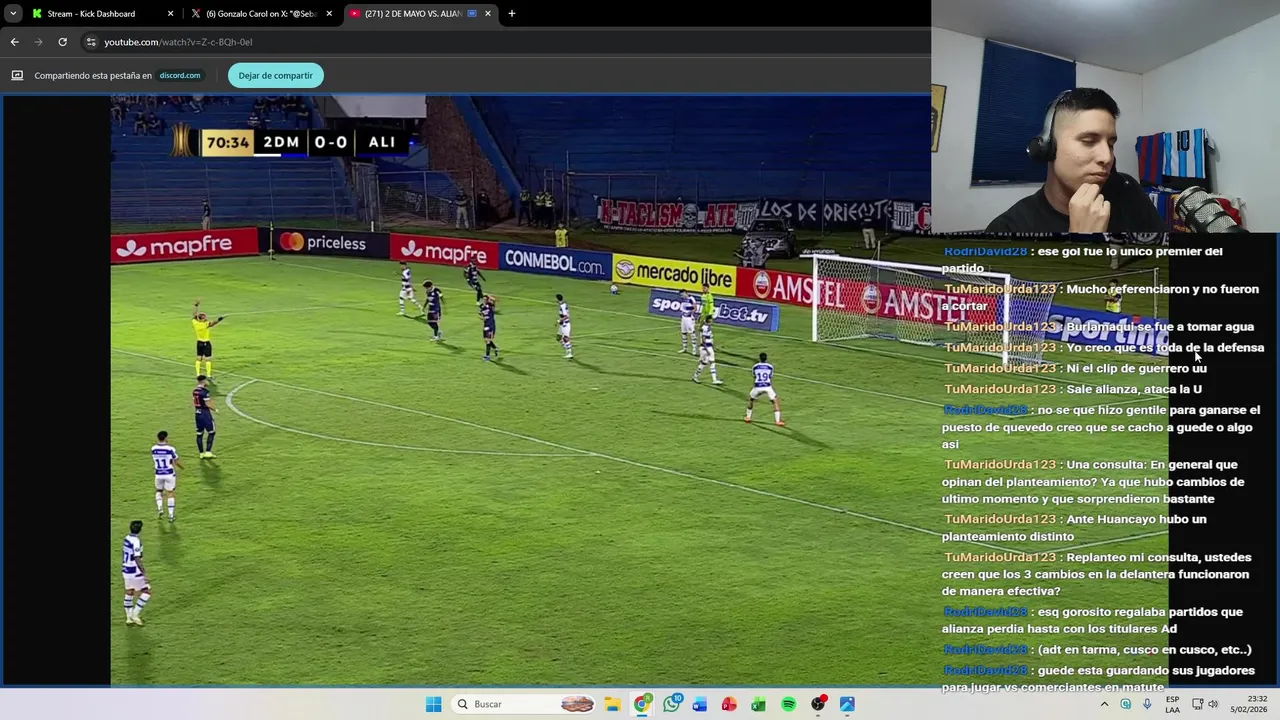
Task: Open Microsoft Word from the taskbar
Action: pos(700,704)
